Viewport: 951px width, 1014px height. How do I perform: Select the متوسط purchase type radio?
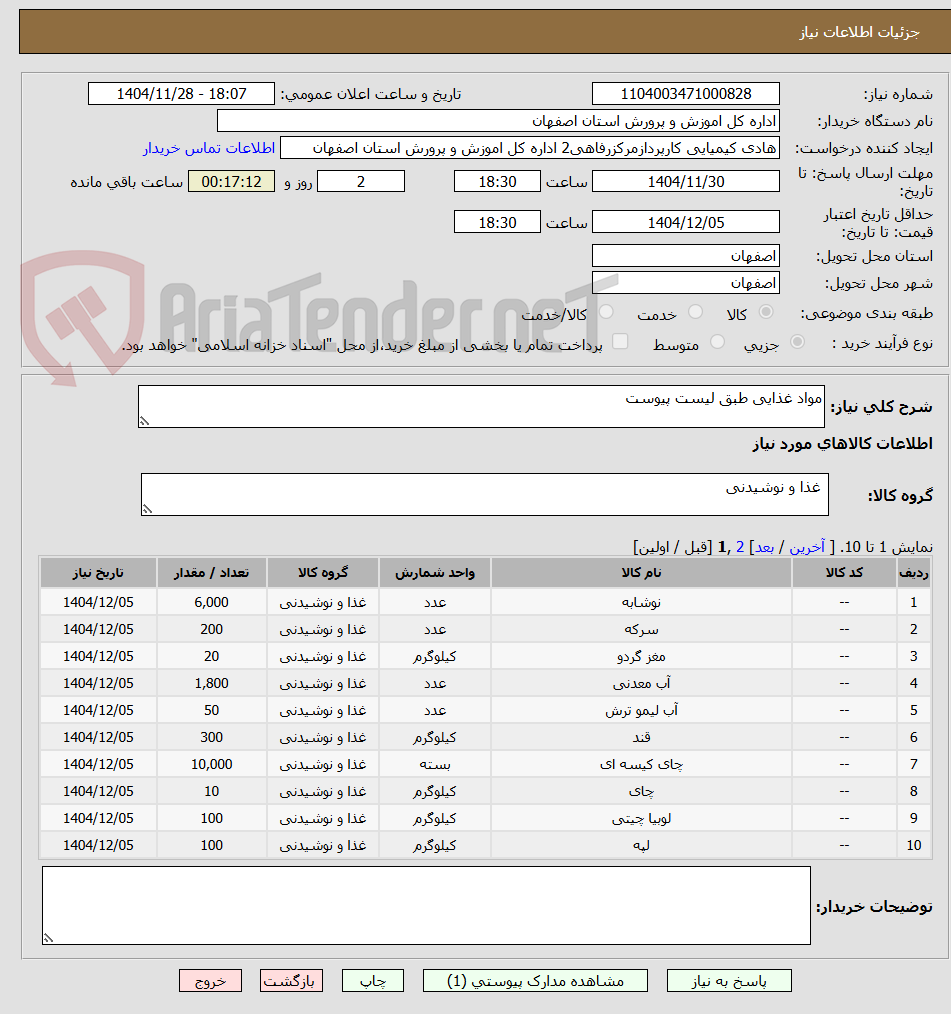tap(718, 342)
